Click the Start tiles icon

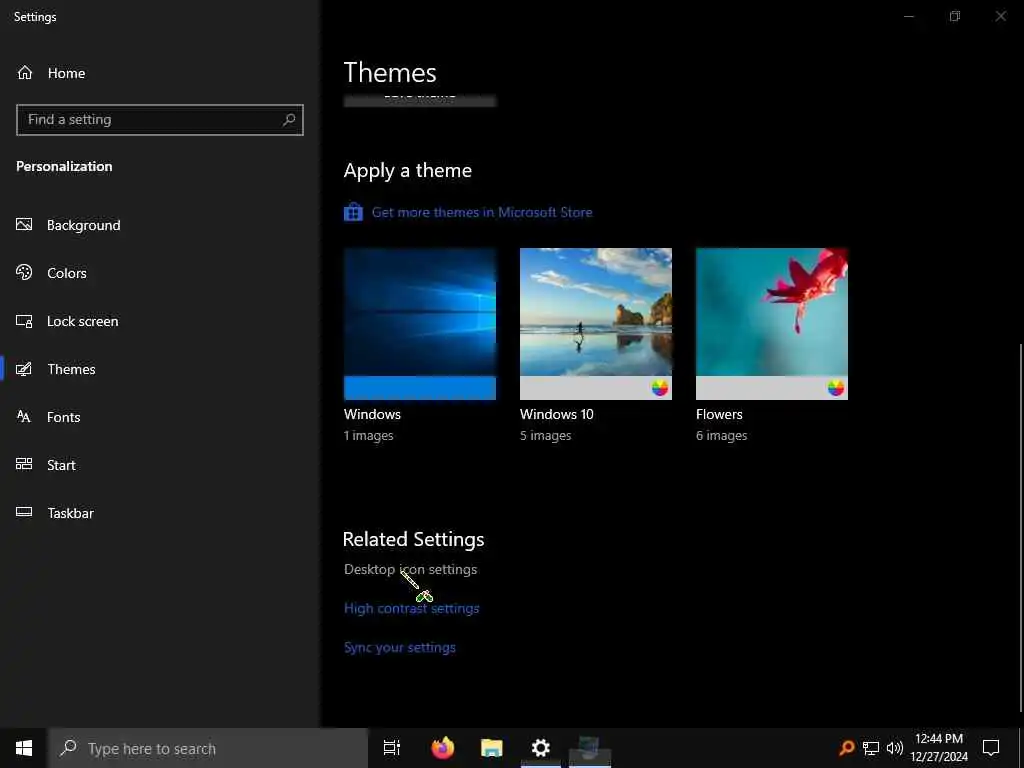coord(24,464)
